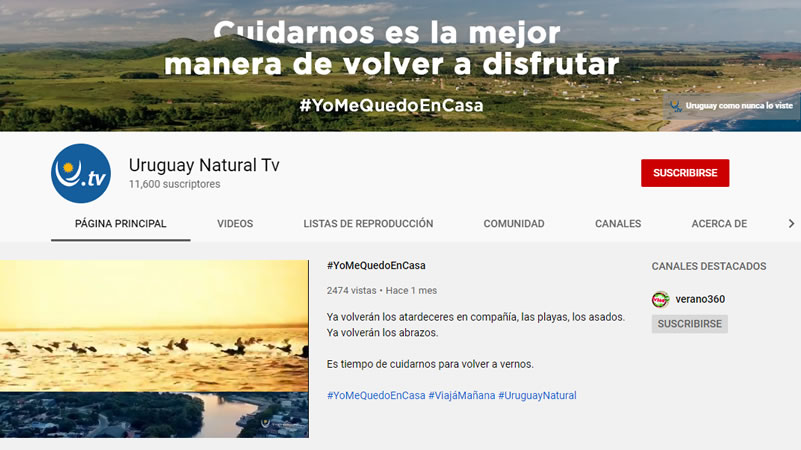Open the bold #YoMeQuedoEnCasa video title
Viewport: 801px width, 450px height.
pyautogui.click(x=376, y=265)
